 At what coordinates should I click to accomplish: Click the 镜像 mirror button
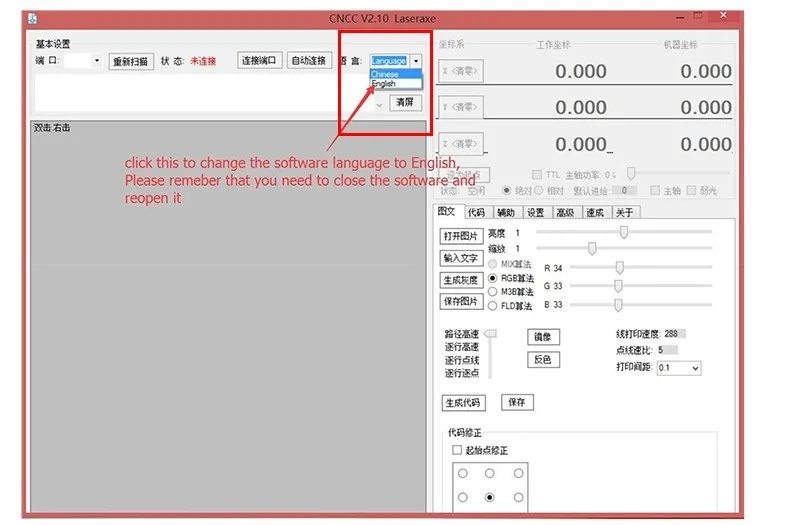tap(543, 337)
